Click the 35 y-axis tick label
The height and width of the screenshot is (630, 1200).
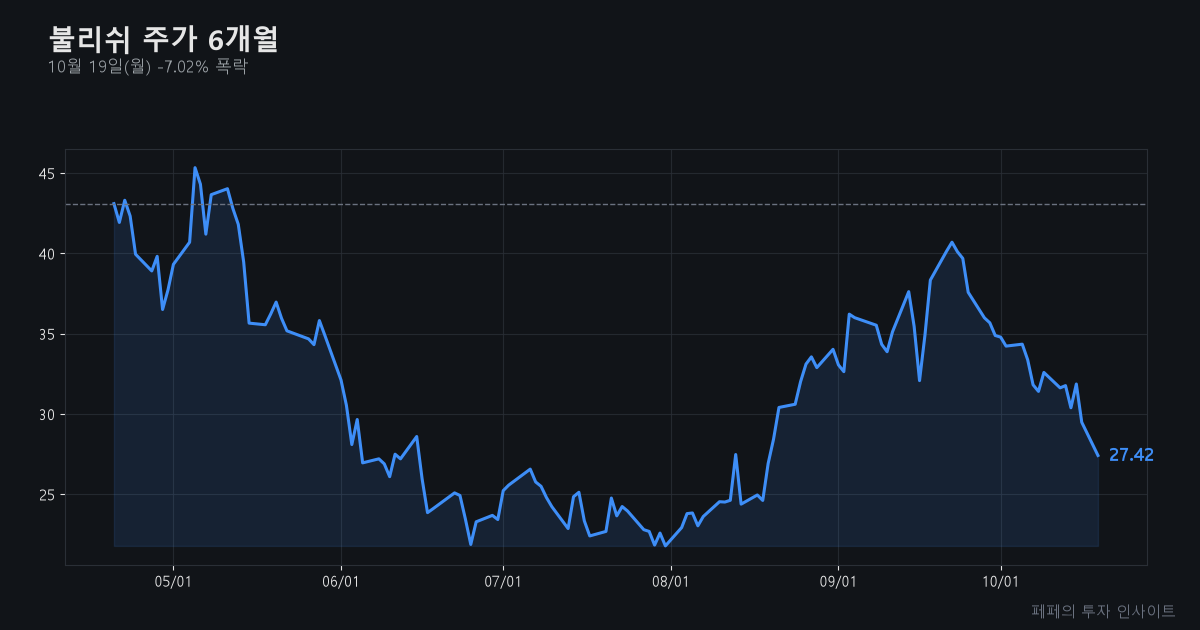pyautogui.click(x=46, y=334)
